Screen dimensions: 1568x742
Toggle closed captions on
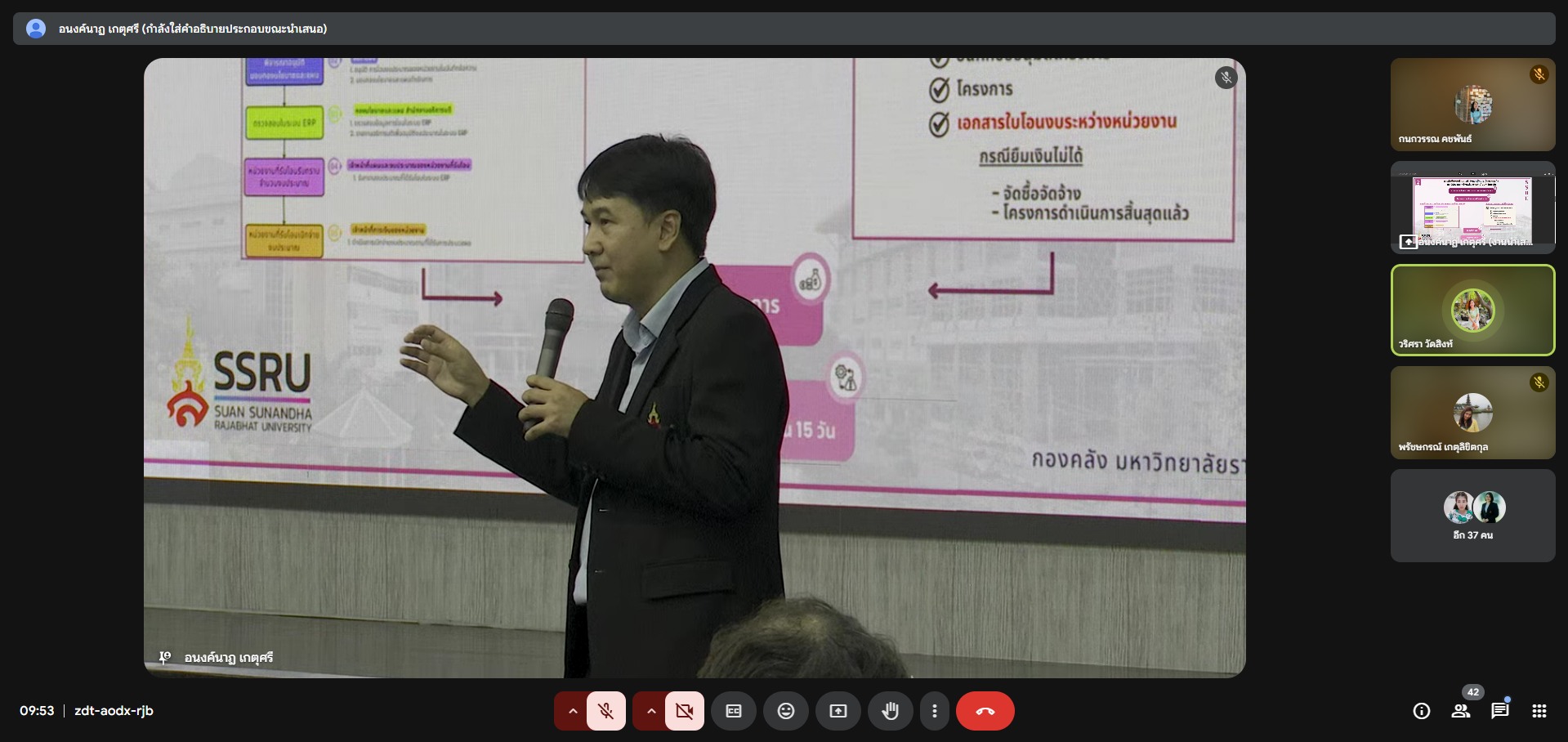click(x=734, y=711)
